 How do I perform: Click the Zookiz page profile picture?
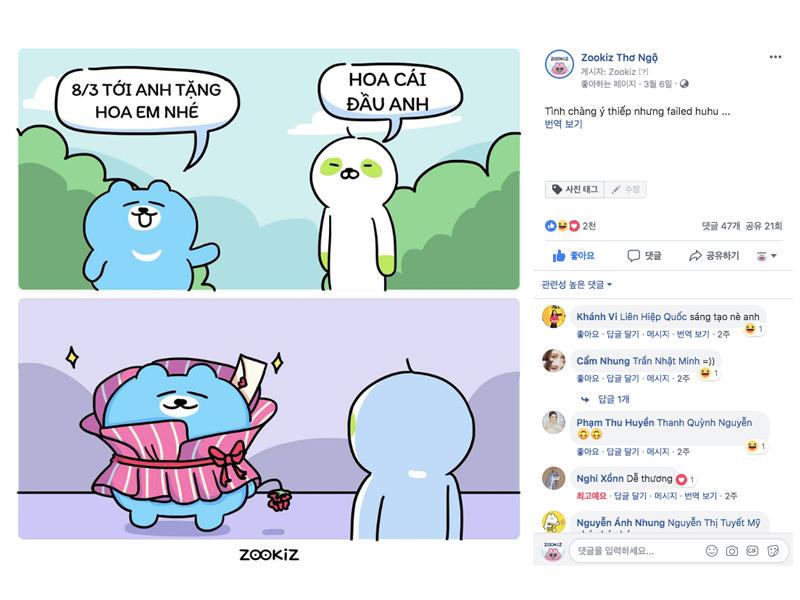(x=559, y=64)
